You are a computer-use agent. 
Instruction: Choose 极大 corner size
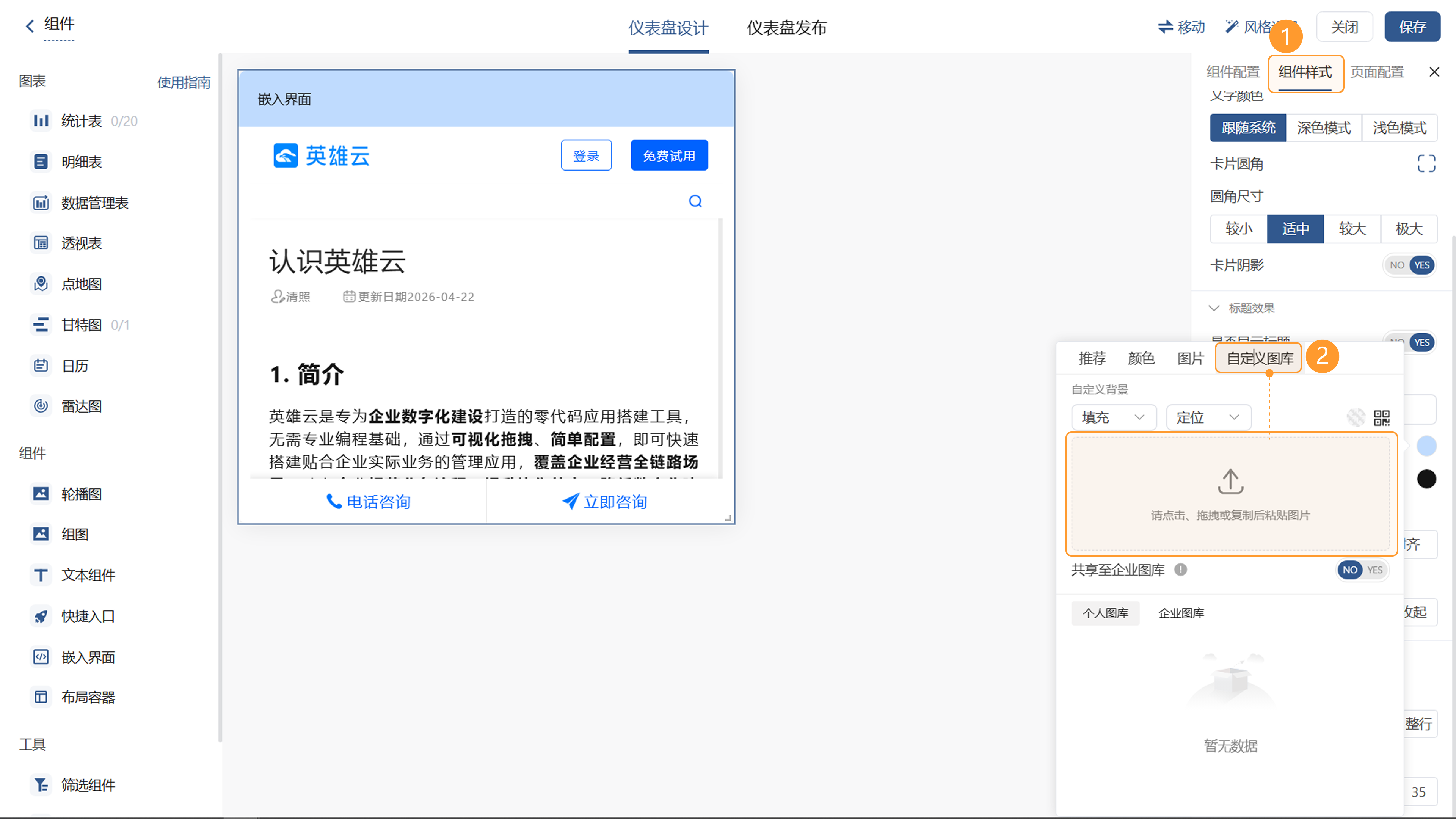(x=1409, y=229)
